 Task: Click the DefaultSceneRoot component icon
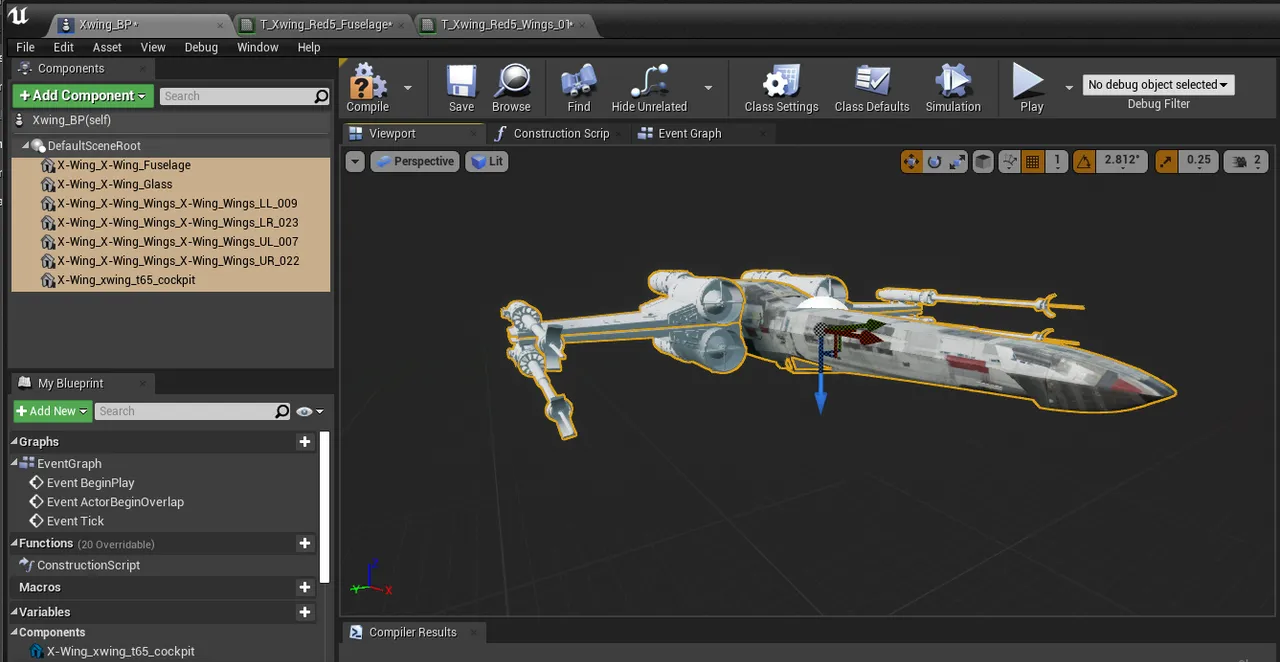(39, 146)
